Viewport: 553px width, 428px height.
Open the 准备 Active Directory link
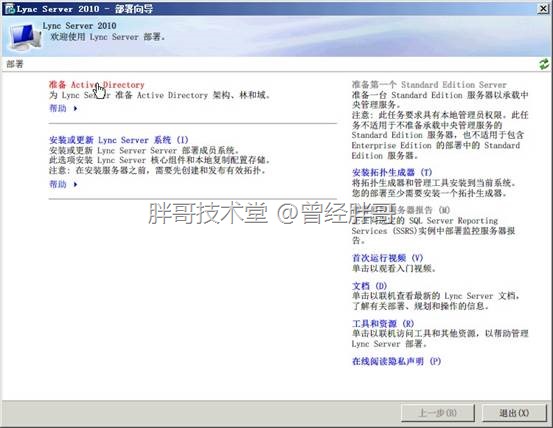tap(97, 85)
